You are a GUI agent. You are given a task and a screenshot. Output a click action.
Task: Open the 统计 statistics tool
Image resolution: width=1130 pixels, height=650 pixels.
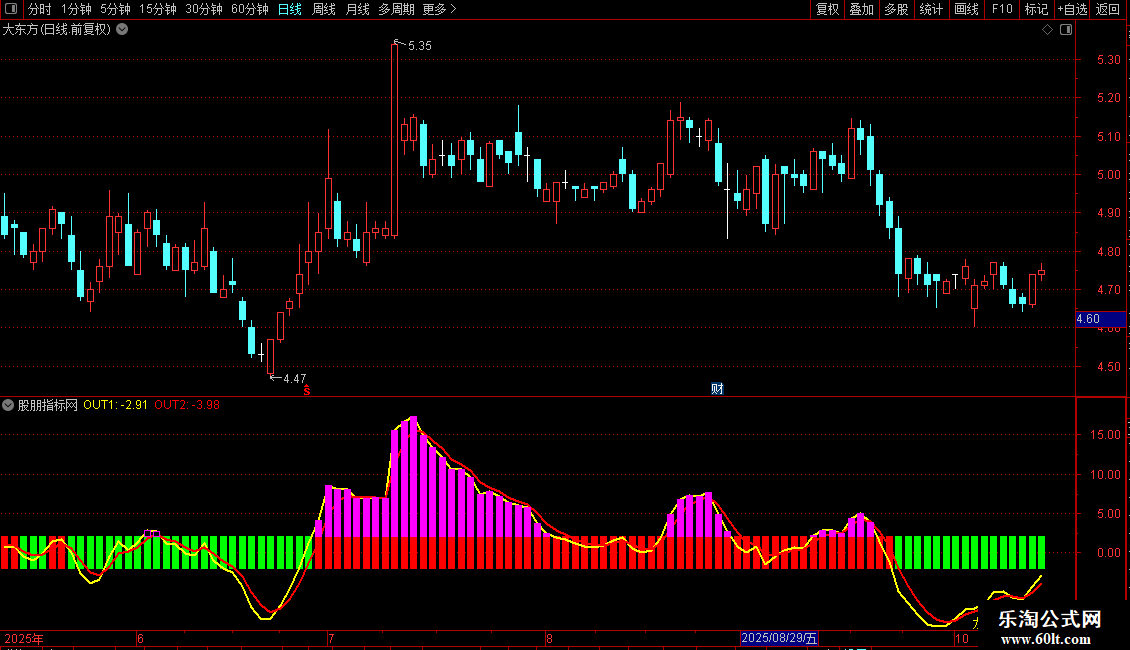tap(931, 9)
